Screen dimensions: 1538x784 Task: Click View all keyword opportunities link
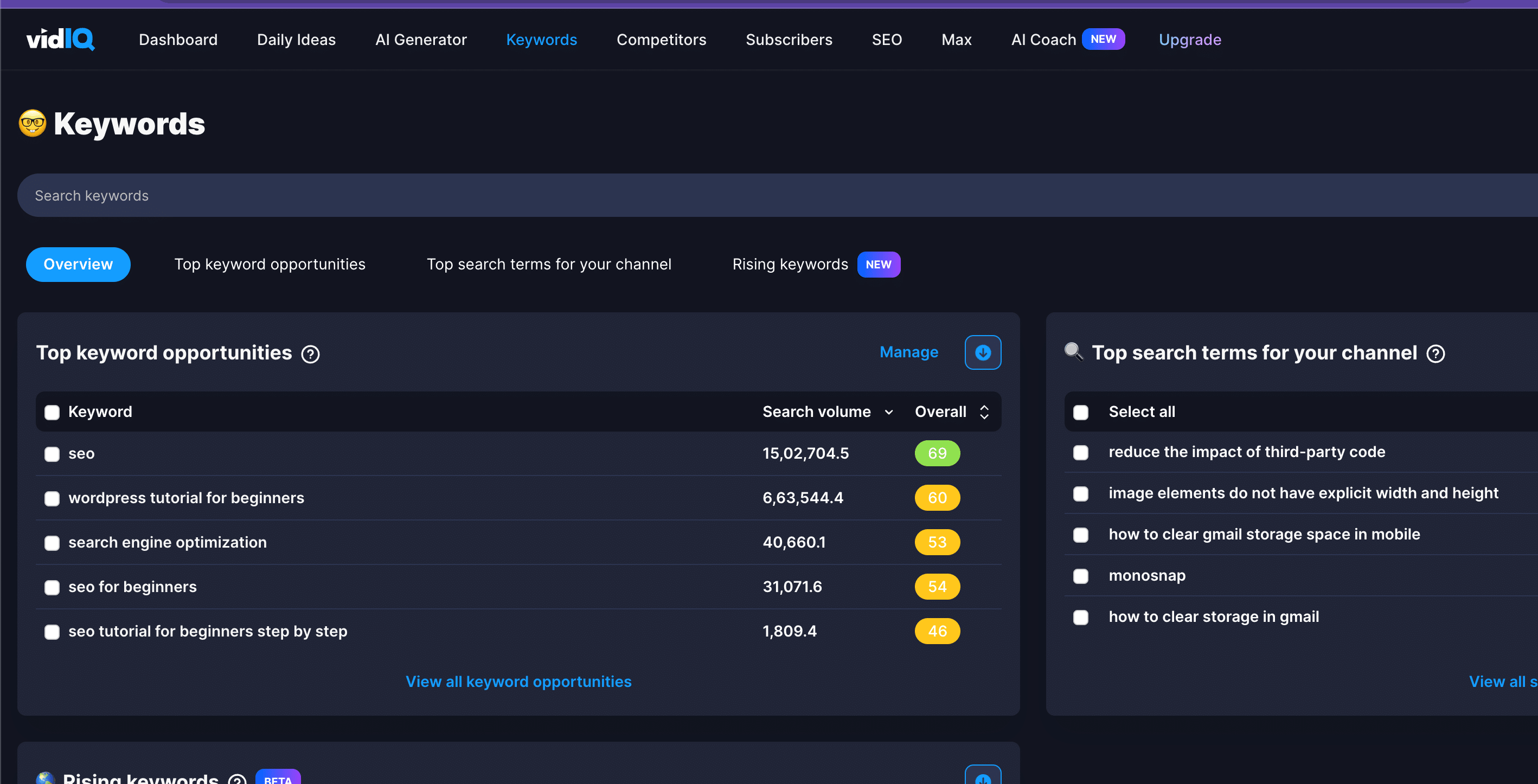coord(518,681)
